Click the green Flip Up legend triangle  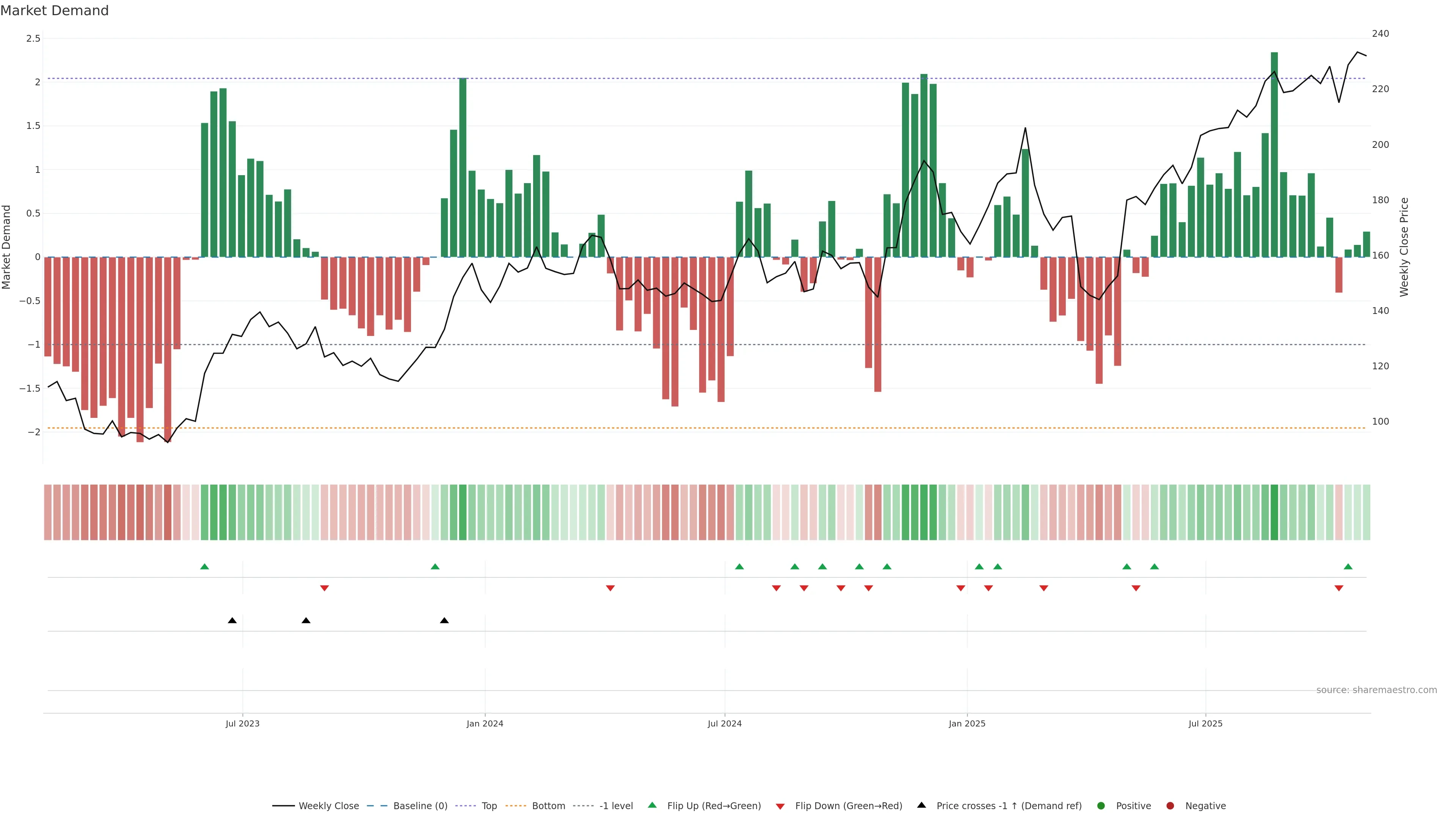(652, 805)
